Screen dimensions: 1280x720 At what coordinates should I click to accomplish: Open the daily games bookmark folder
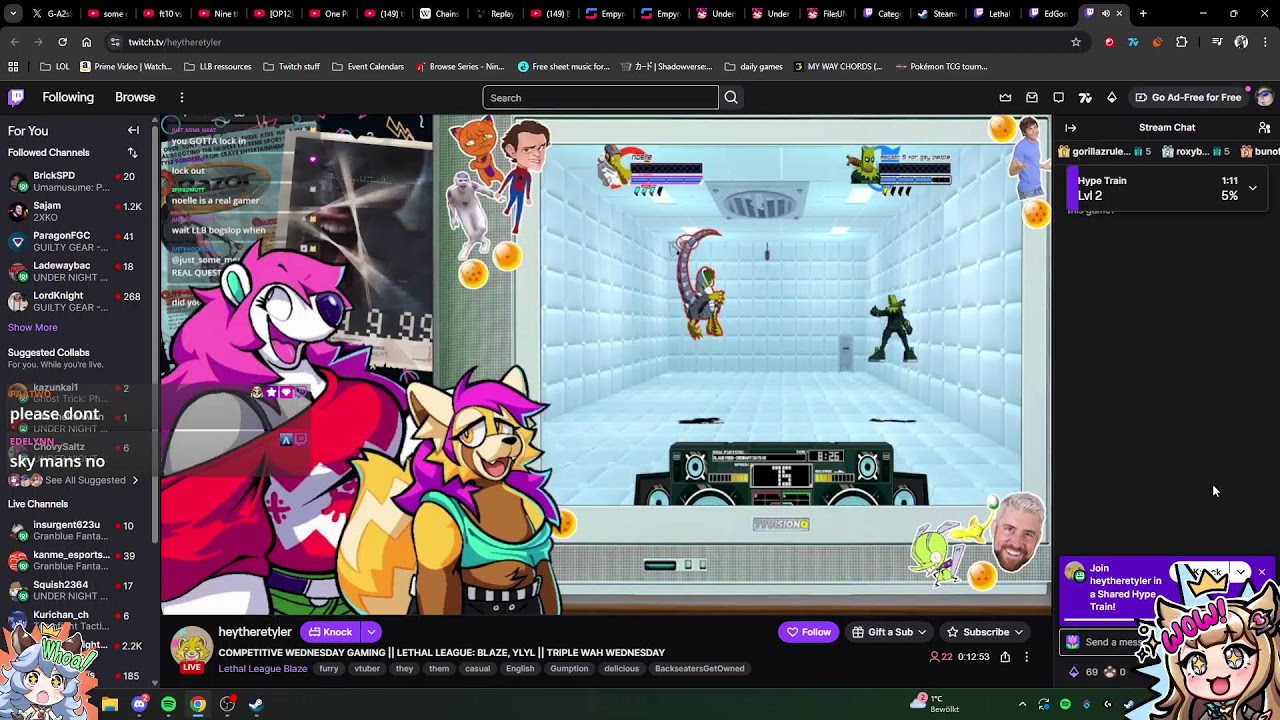pyautogui.click(x=753, y=67)
